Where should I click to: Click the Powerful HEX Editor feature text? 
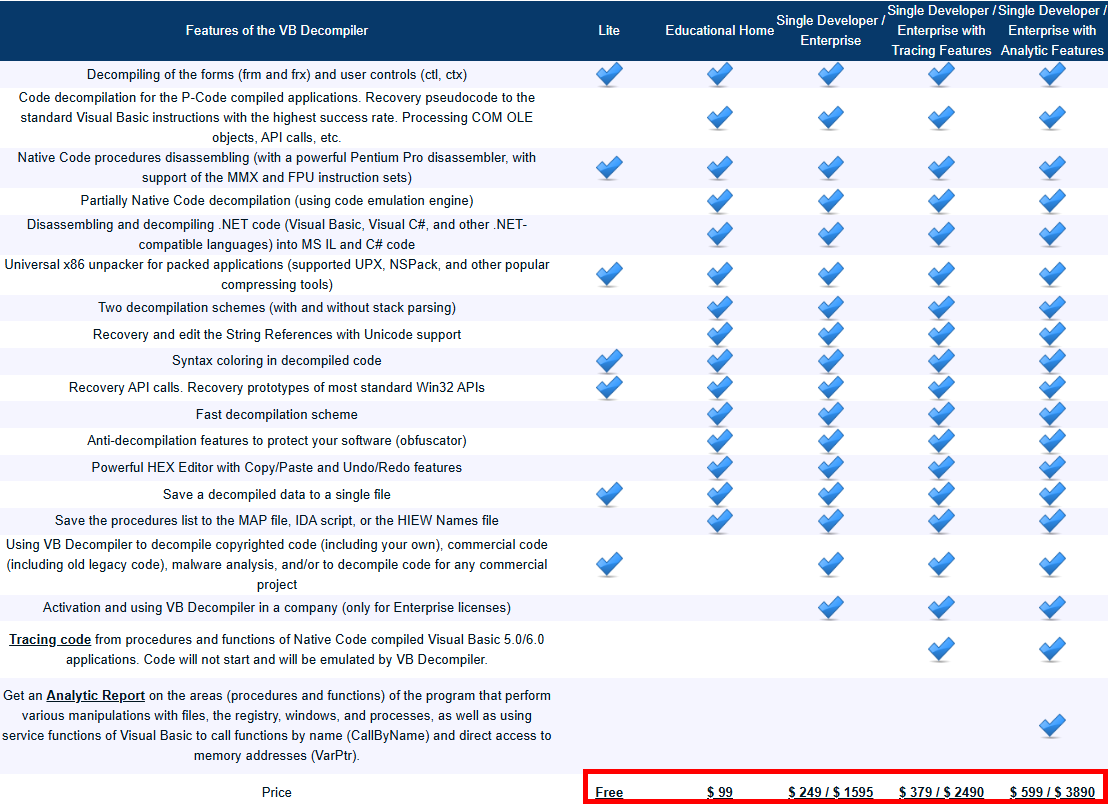[x=277, y=468]
